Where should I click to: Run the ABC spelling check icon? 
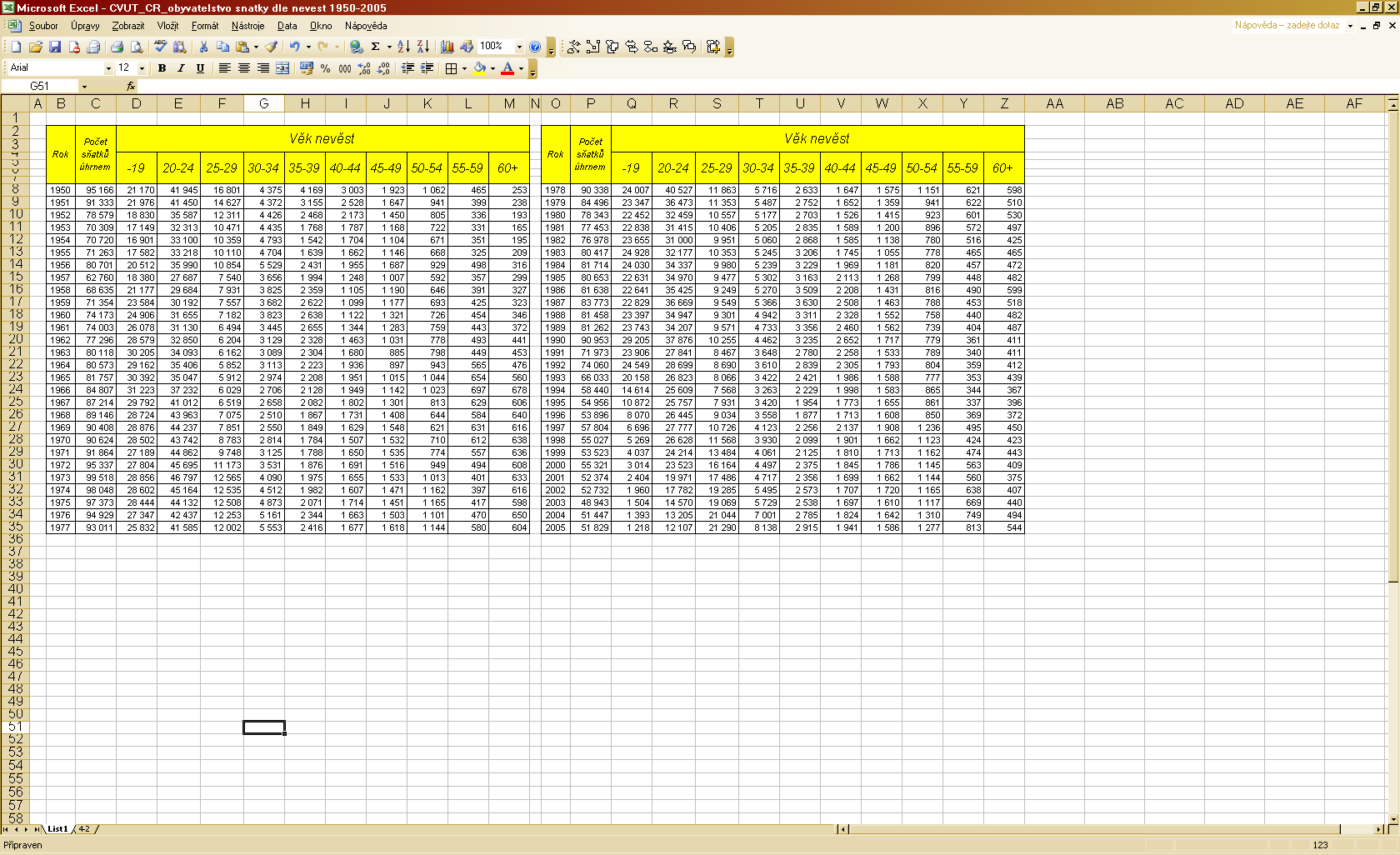pos(160,47)
